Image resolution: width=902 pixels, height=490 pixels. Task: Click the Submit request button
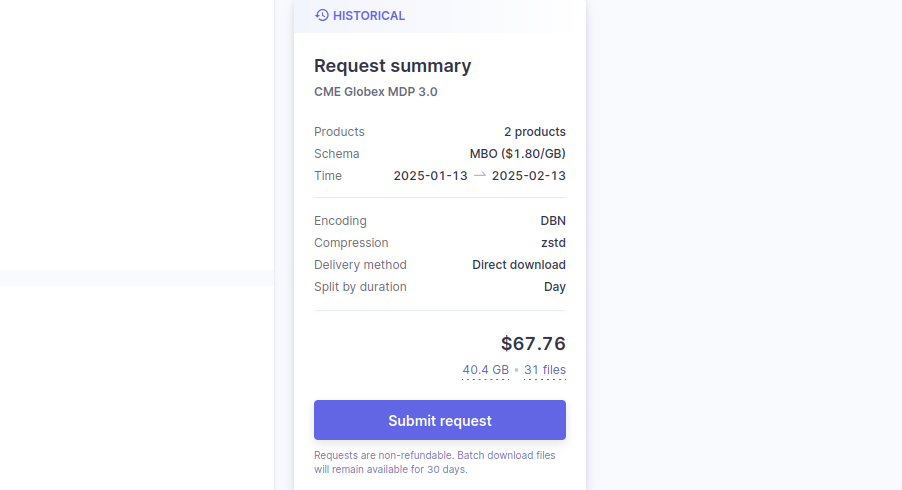click(x=440, y=420)
